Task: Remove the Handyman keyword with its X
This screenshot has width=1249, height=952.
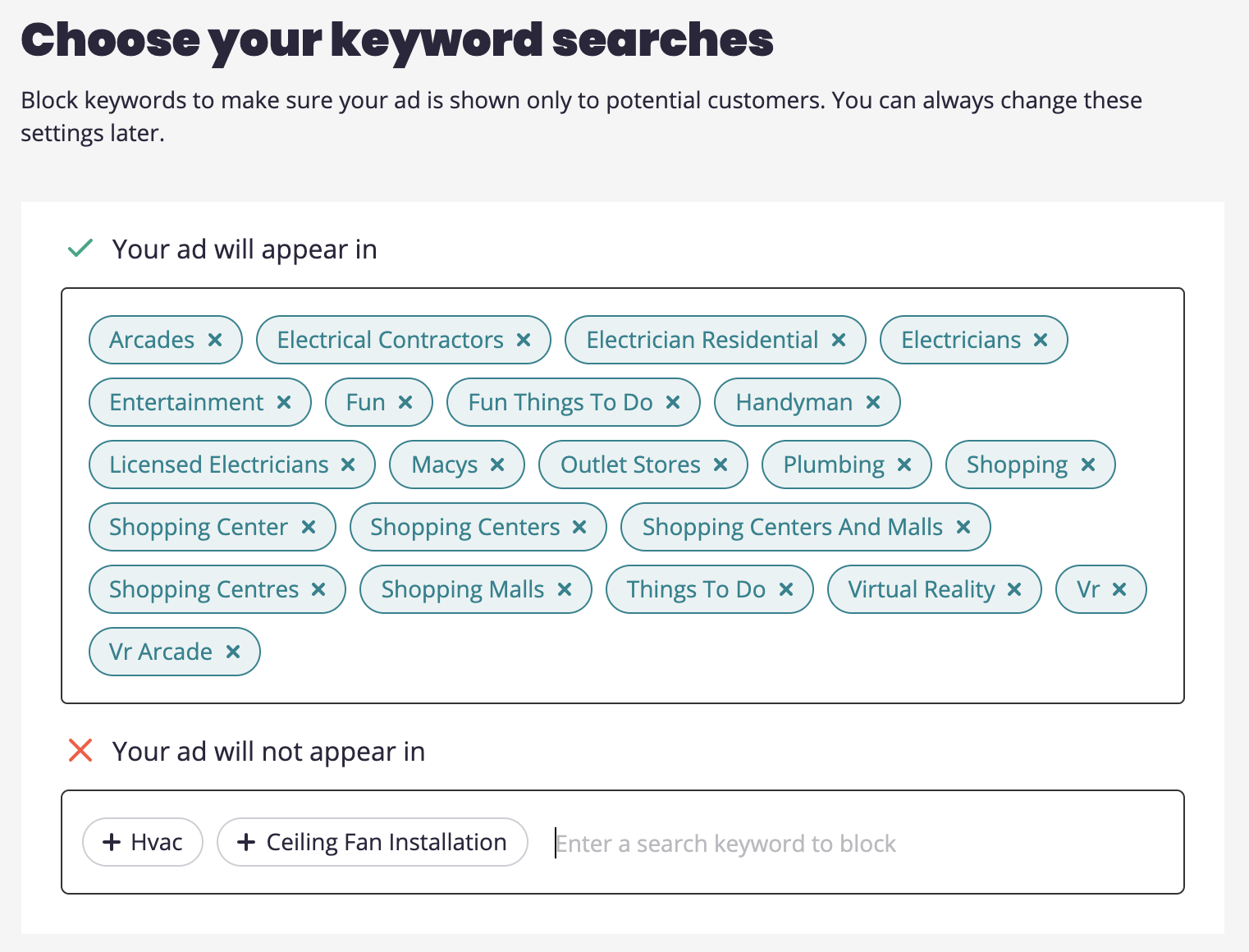Action: pos(873,402)
